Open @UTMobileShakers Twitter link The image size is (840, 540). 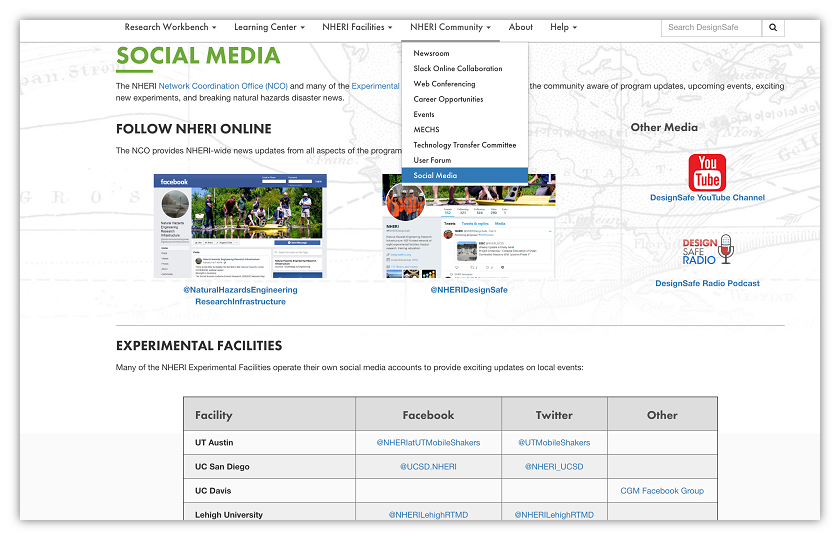[x=554, y=442]
